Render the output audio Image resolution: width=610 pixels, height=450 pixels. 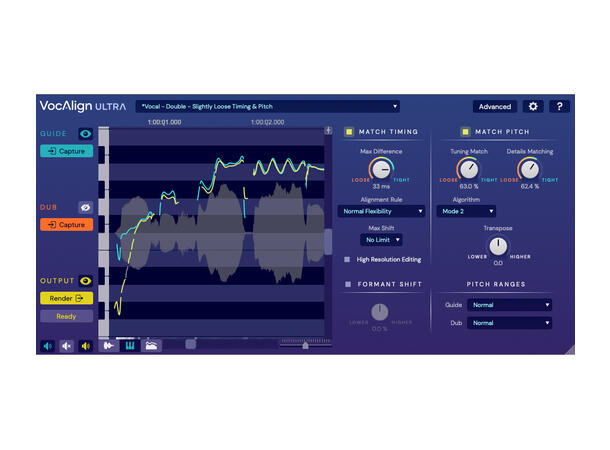click(x=67, y=298)
